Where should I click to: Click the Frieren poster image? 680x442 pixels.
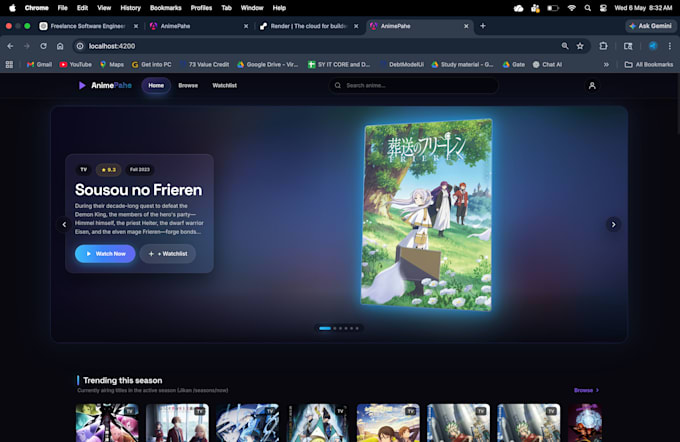(427, 215)
